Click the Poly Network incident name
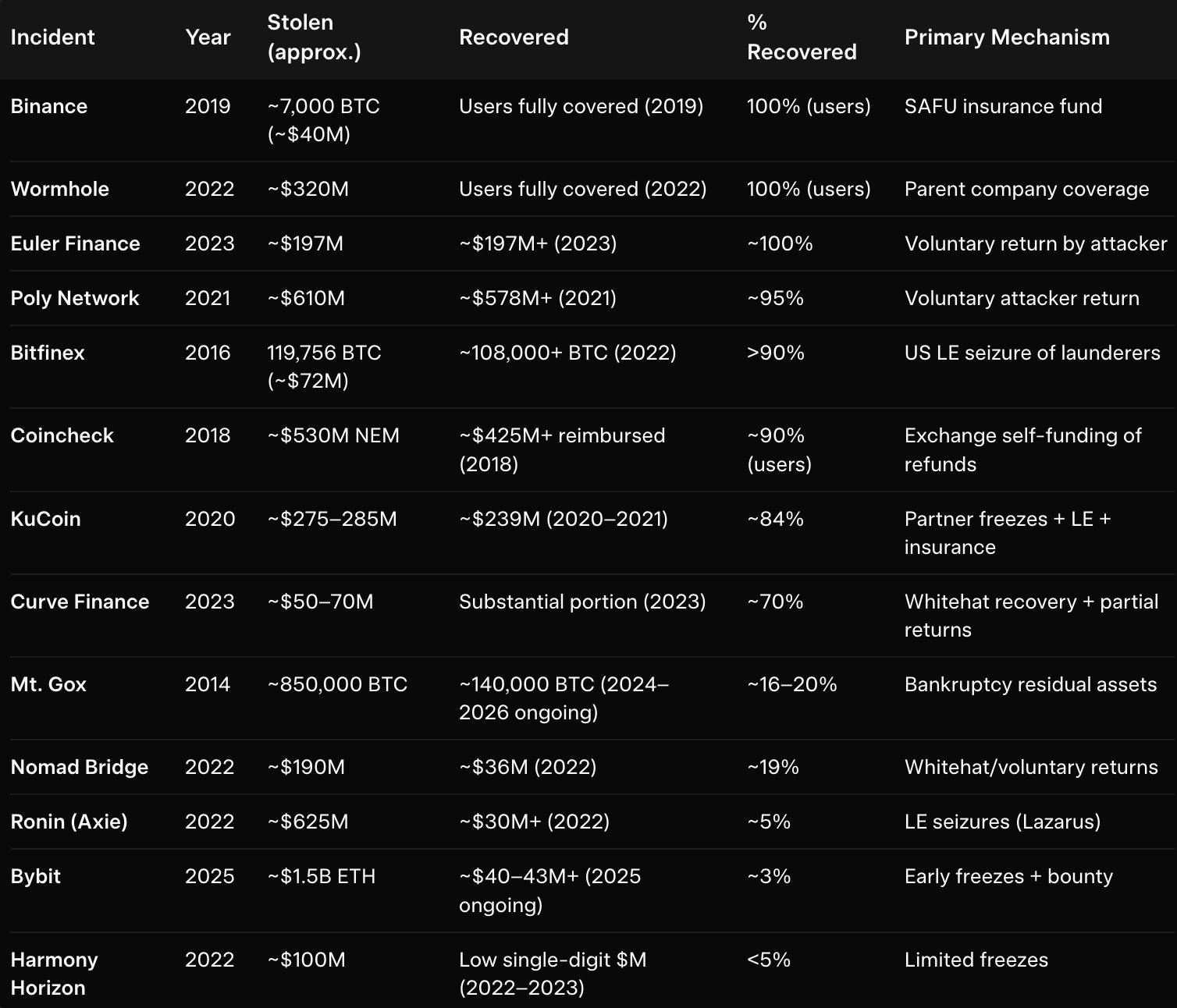This screenshot has height=1008, width=1177. (74, 298)
